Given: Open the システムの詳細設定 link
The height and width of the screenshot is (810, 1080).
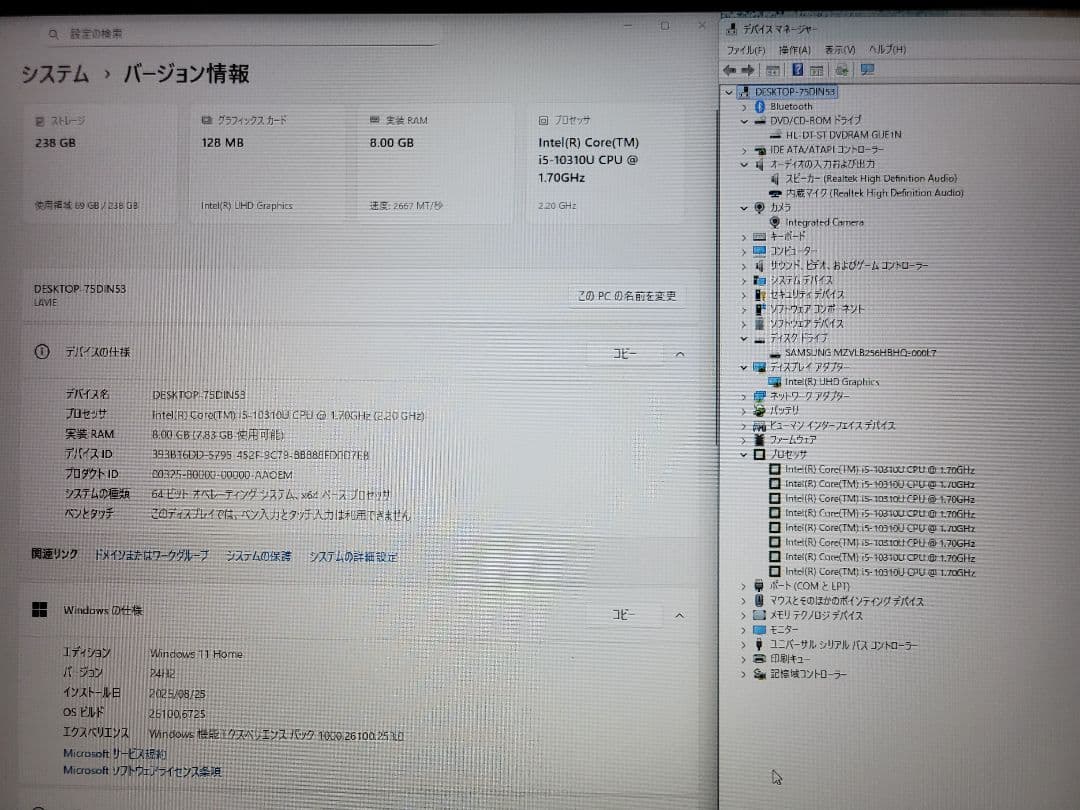Looking at the screenshot, I should [x=352, y=556].
